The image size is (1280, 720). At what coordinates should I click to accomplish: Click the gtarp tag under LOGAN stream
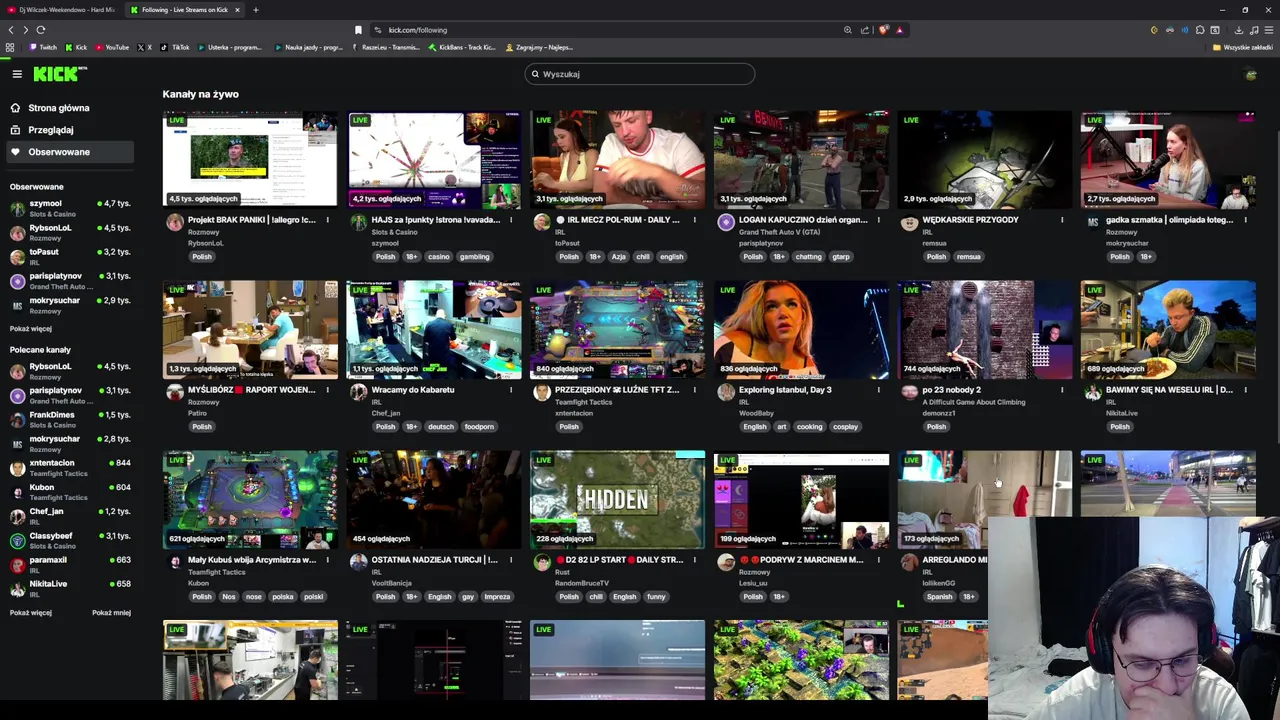841,256
